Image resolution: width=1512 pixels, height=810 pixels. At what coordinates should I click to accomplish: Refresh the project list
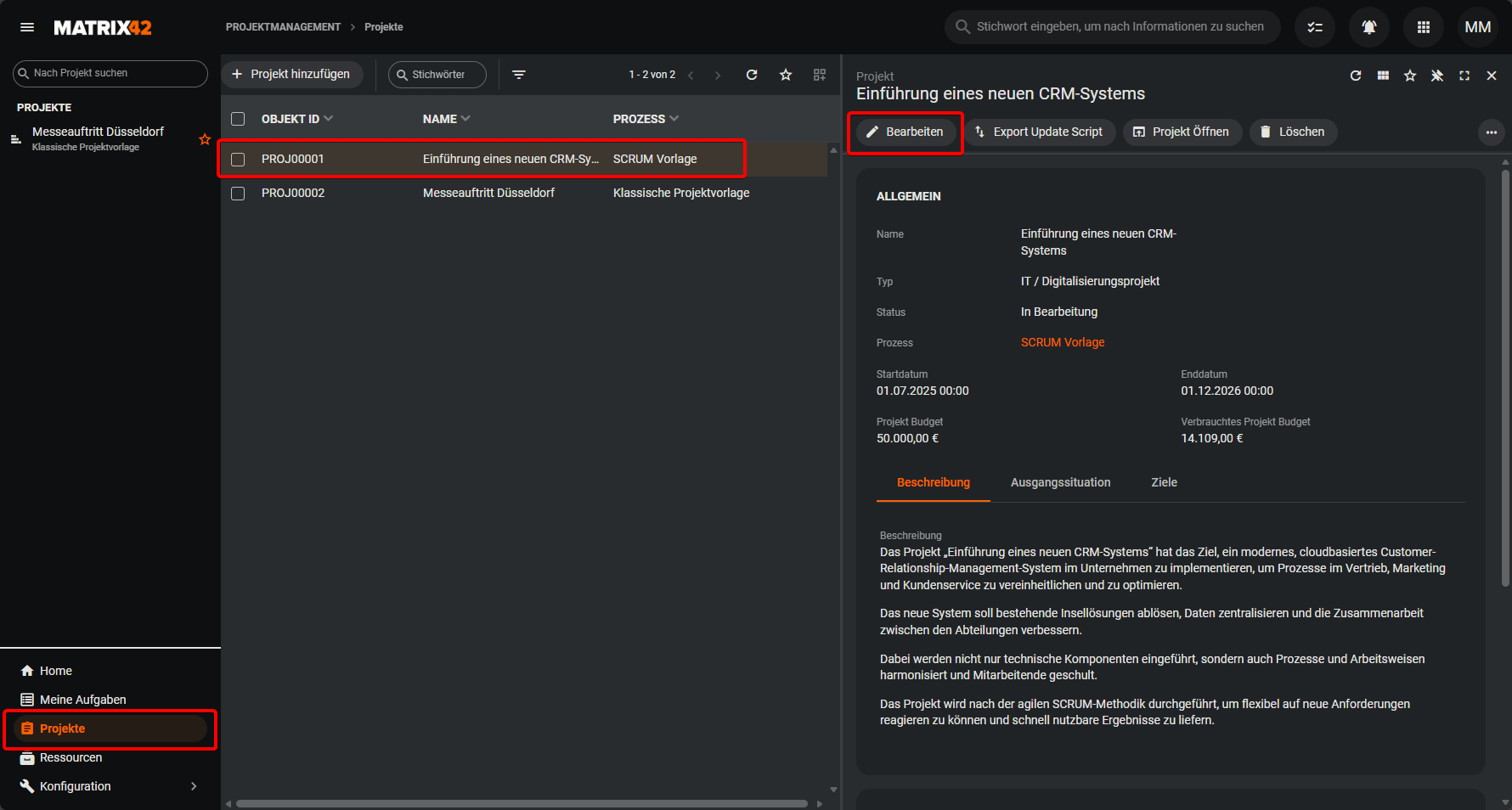point(752,75)
